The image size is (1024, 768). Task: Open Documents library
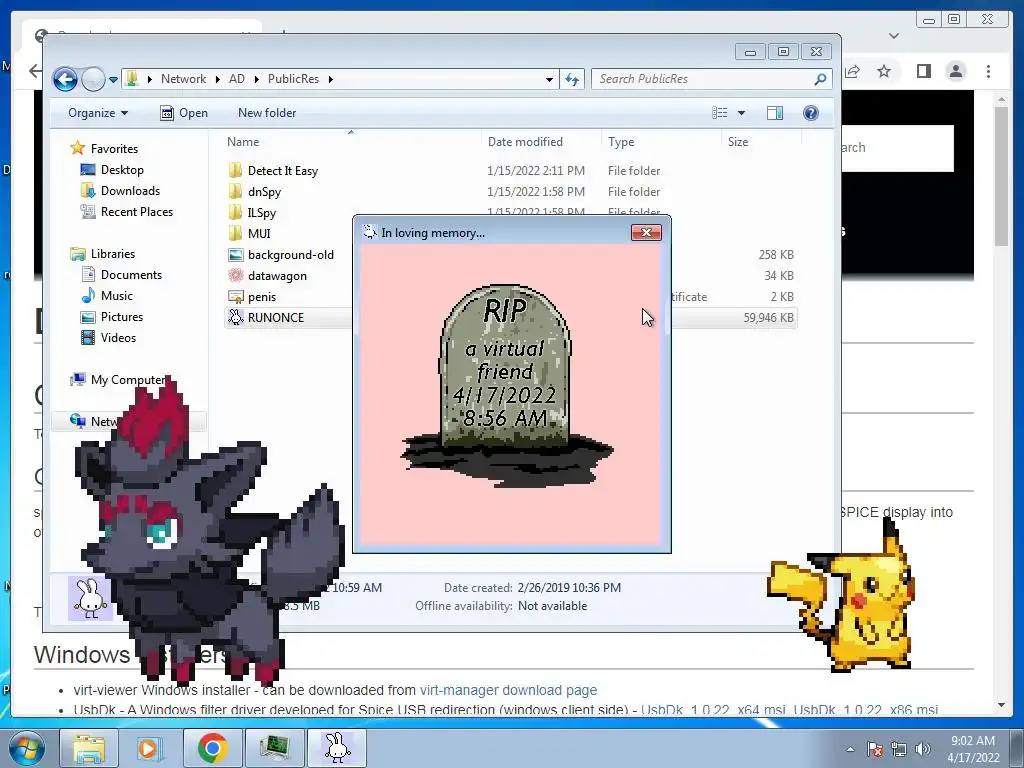coord(131,275)
